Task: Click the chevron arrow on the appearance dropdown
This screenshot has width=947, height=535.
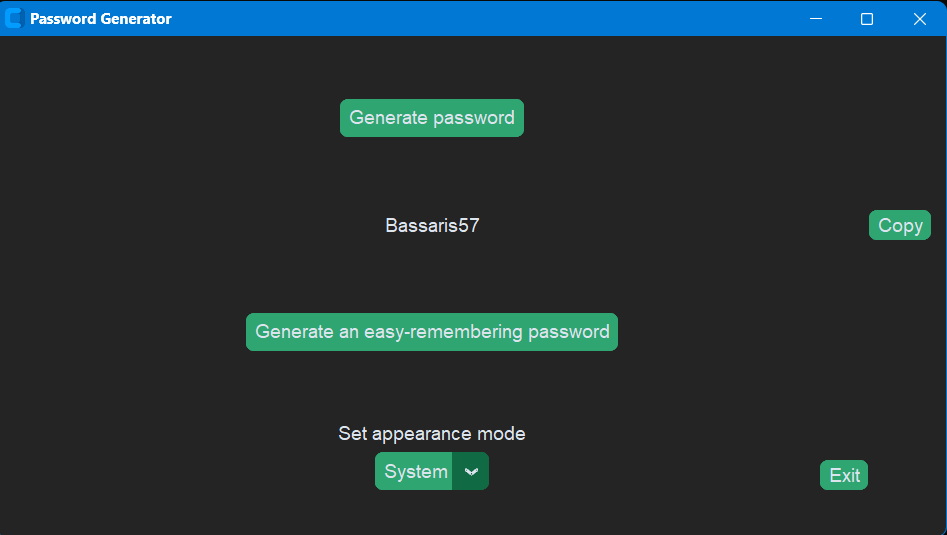Action: click(471, 472)
